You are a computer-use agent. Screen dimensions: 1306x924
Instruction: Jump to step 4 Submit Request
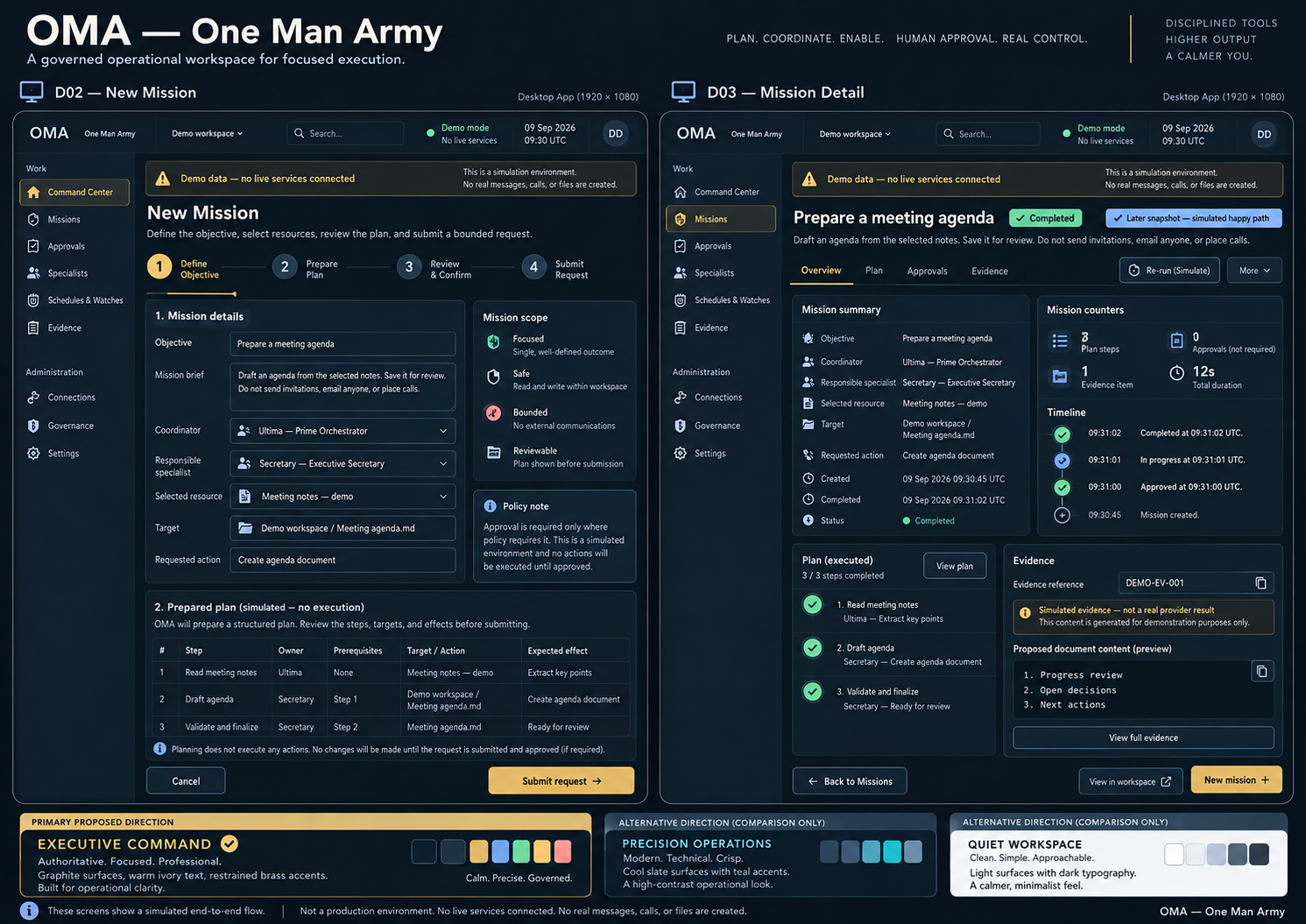[x=555, y=269]
